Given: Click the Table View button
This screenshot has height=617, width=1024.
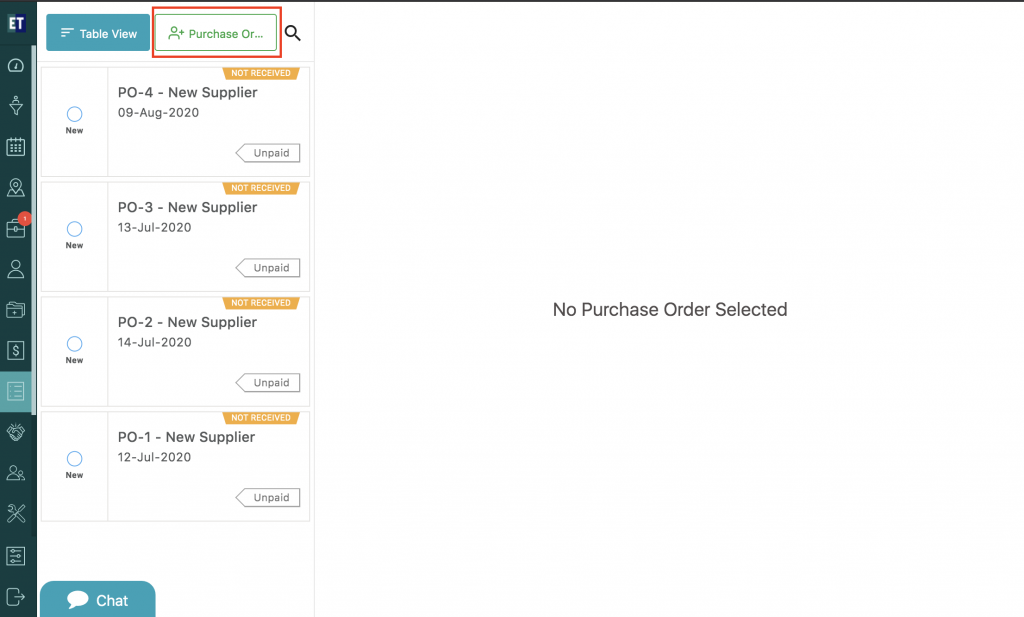Looking at the screenshot, I should click(98, 33).
